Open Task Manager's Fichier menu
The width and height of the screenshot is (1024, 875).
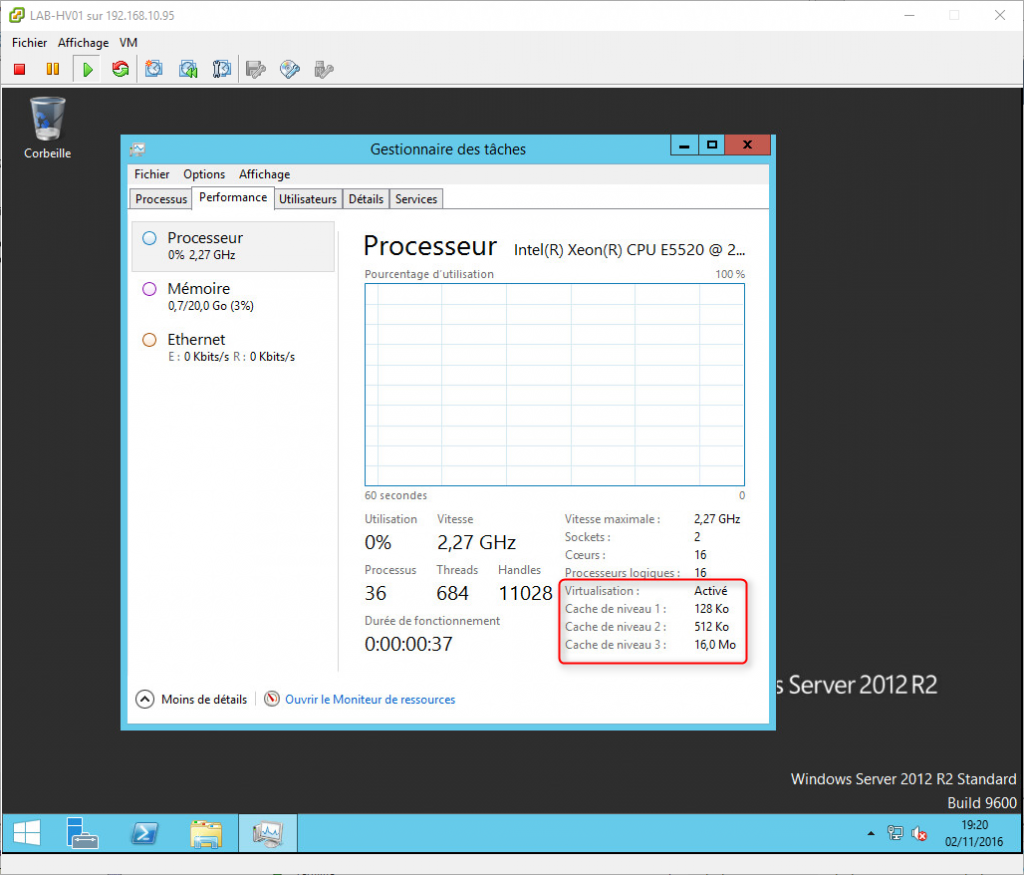[x=152, y=174]
